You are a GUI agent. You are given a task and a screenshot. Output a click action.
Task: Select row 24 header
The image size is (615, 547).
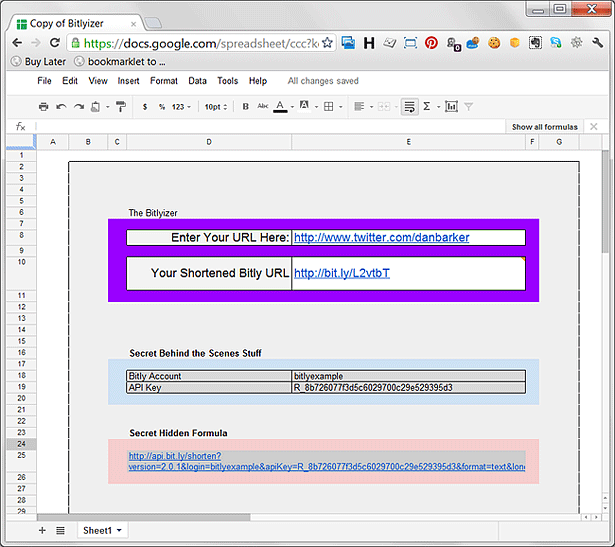(x=21, y=443)
